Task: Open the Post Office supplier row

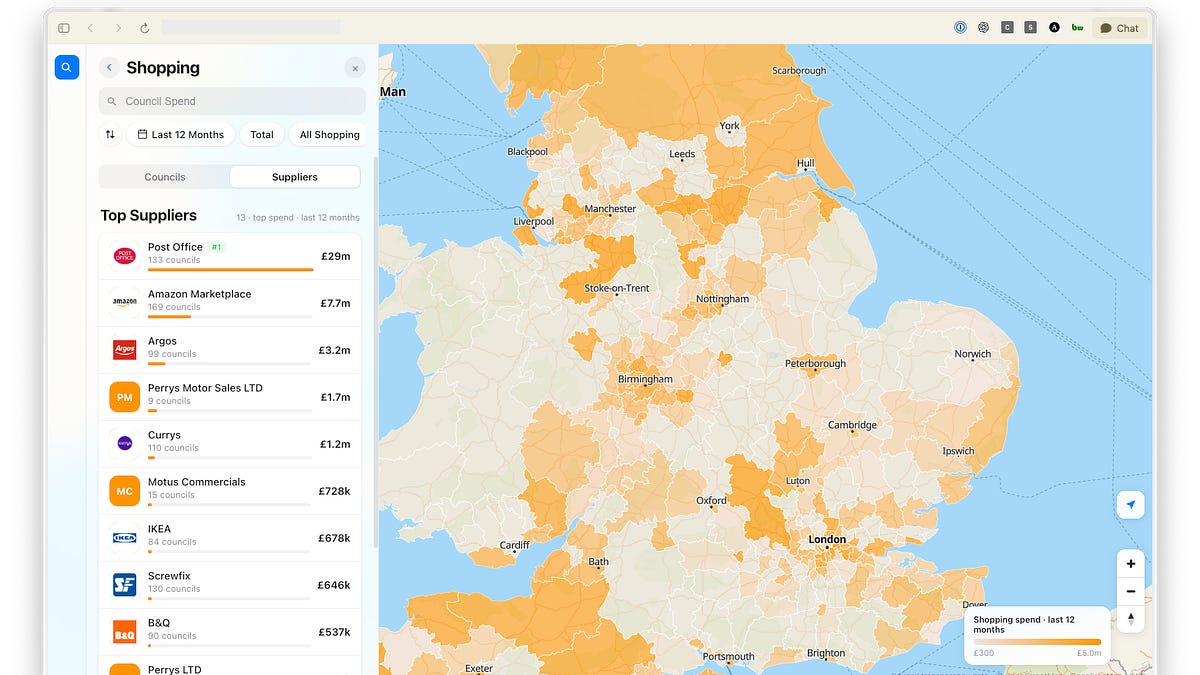Action: click(x=230, y=256)
